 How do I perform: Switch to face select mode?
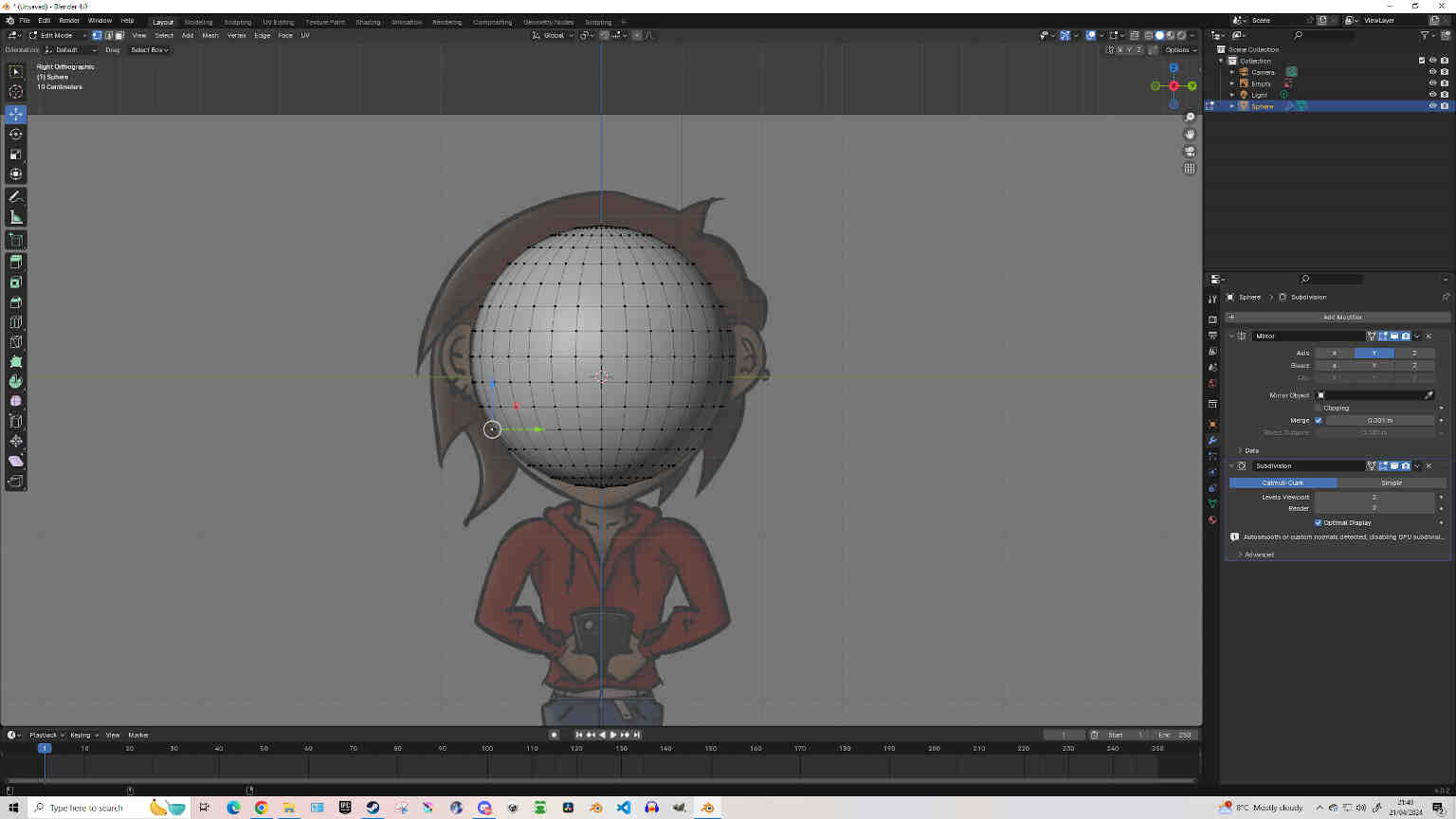(119, 35)
